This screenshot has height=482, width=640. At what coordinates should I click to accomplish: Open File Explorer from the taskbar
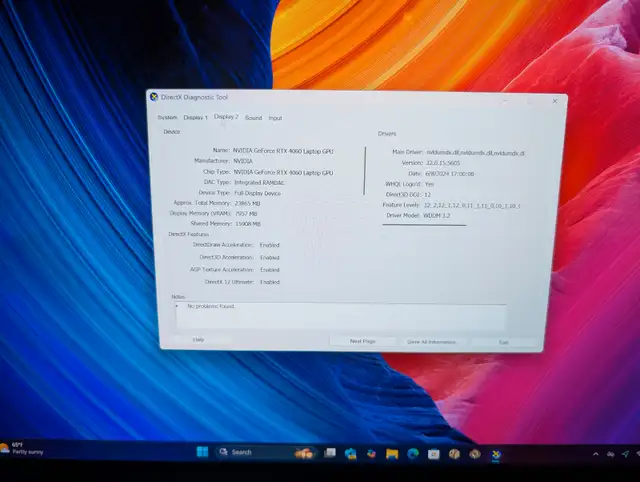click(392, 454)
